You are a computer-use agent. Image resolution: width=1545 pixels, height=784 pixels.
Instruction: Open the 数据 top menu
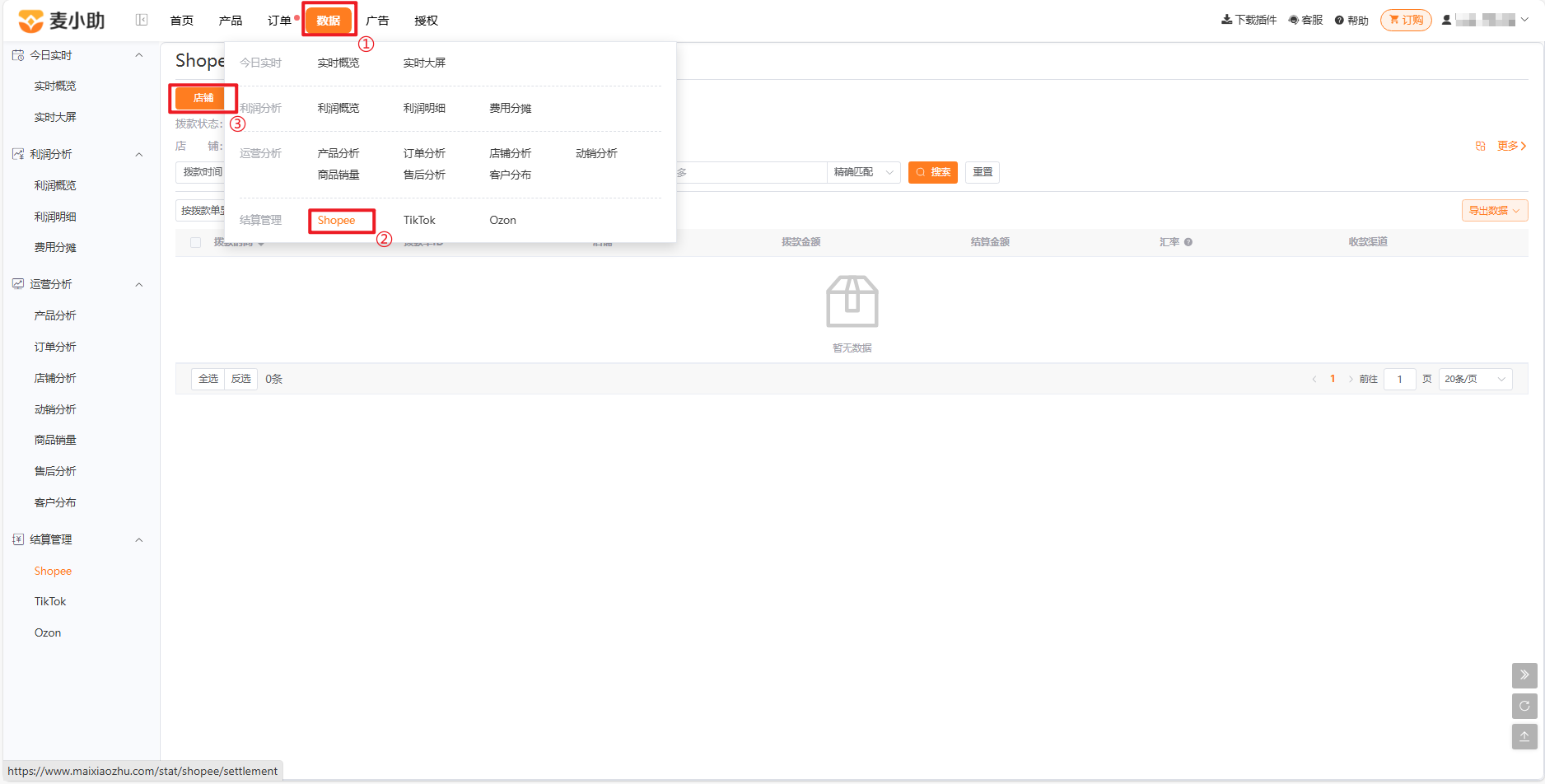pyautogui.click(x=329, y=21)
